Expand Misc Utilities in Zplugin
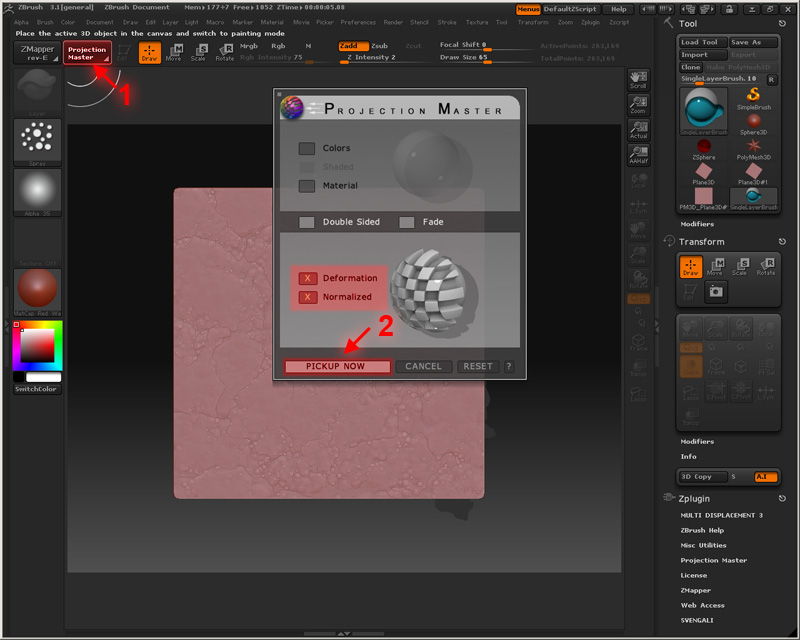800x640 pixels. [x=703, y=546]
